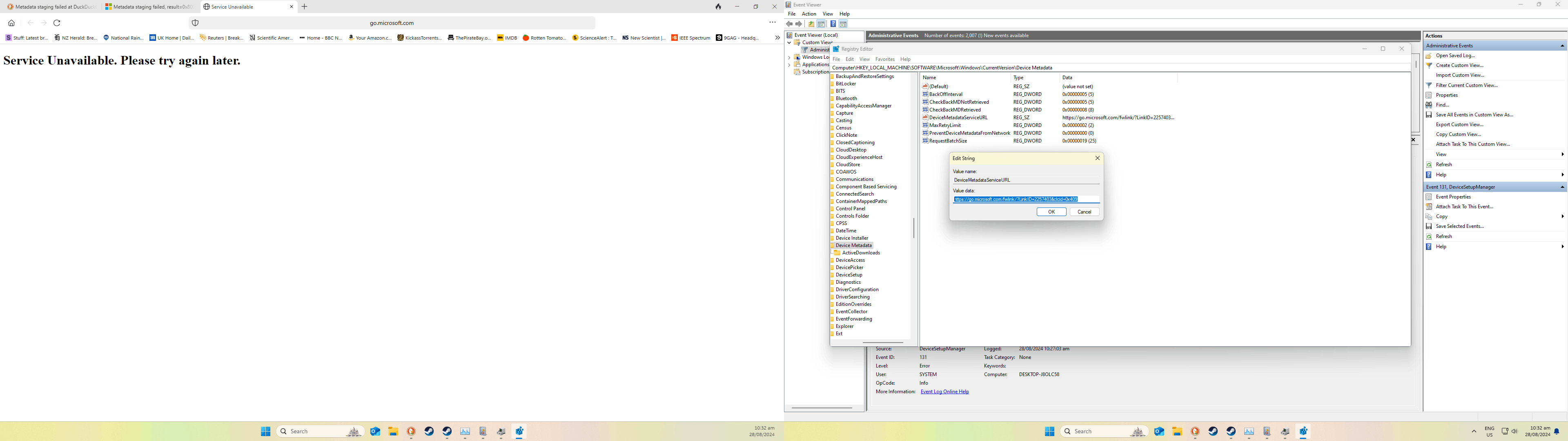Open the Action menu in Event Viewer

(x=809, y=14)
